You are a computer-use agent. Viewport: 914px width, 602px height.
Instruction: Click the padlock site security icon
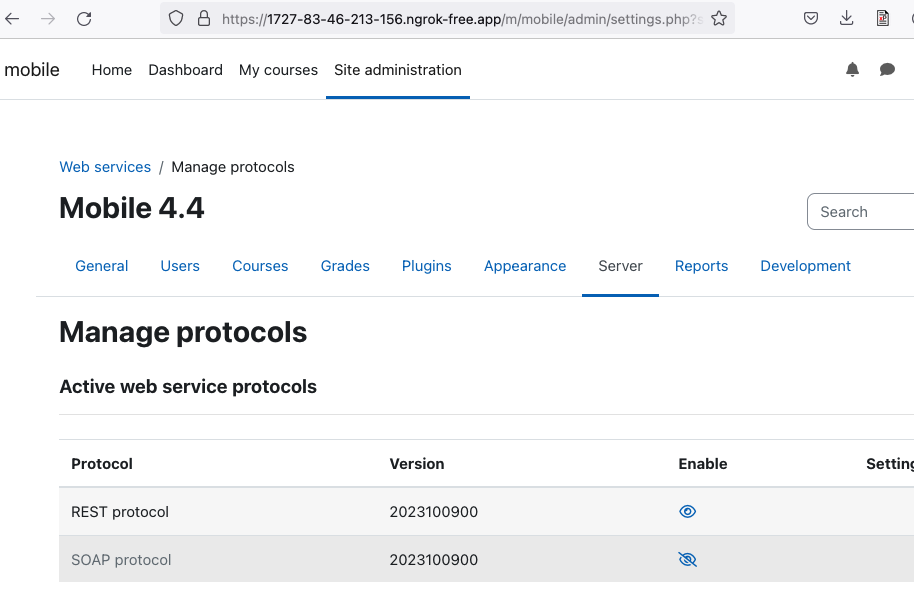(x=203, y=19)
